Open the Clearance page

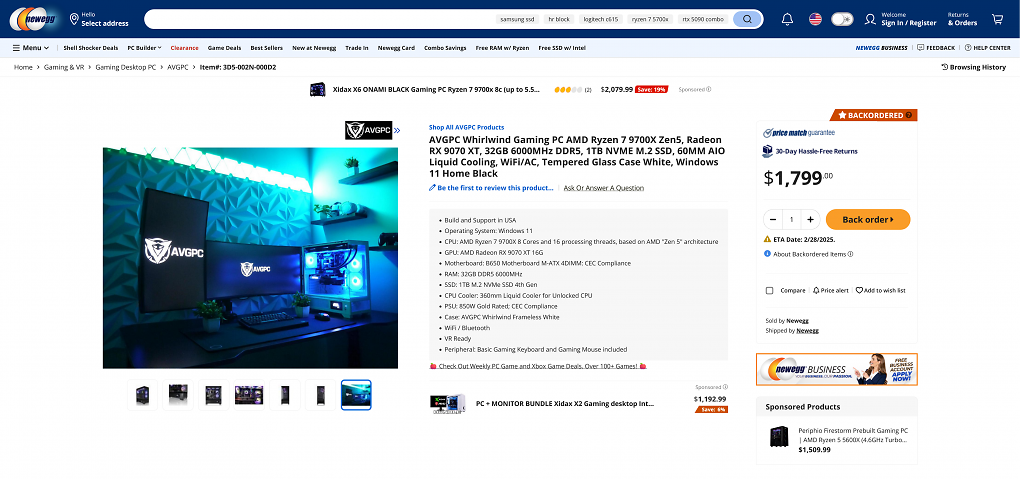coord(184,48)
